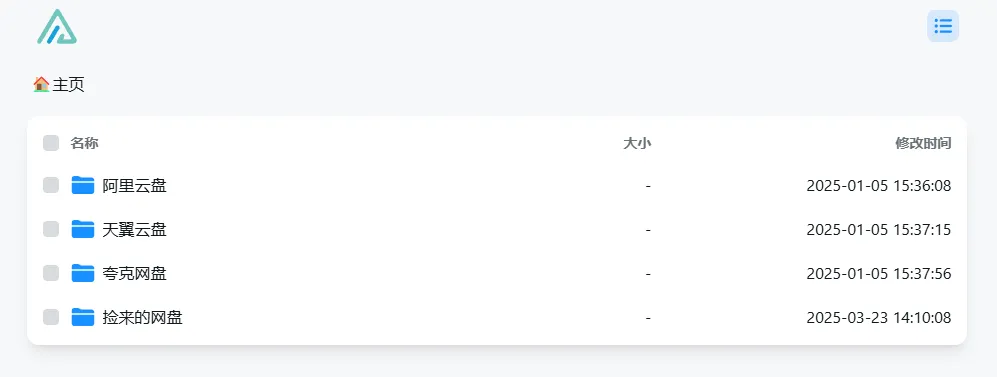The height and width of the screenshot is (377, 997).
Task: Click the blue folder icon for 阿里云盘
Action: [83, 186]
